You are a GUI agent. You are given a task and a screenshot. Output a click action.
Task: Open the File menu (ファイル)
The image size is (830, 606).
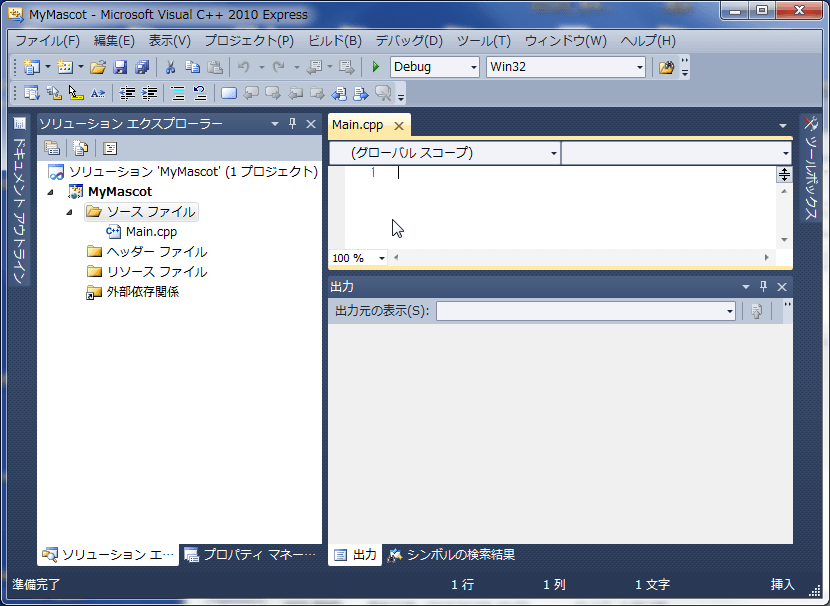47,41
